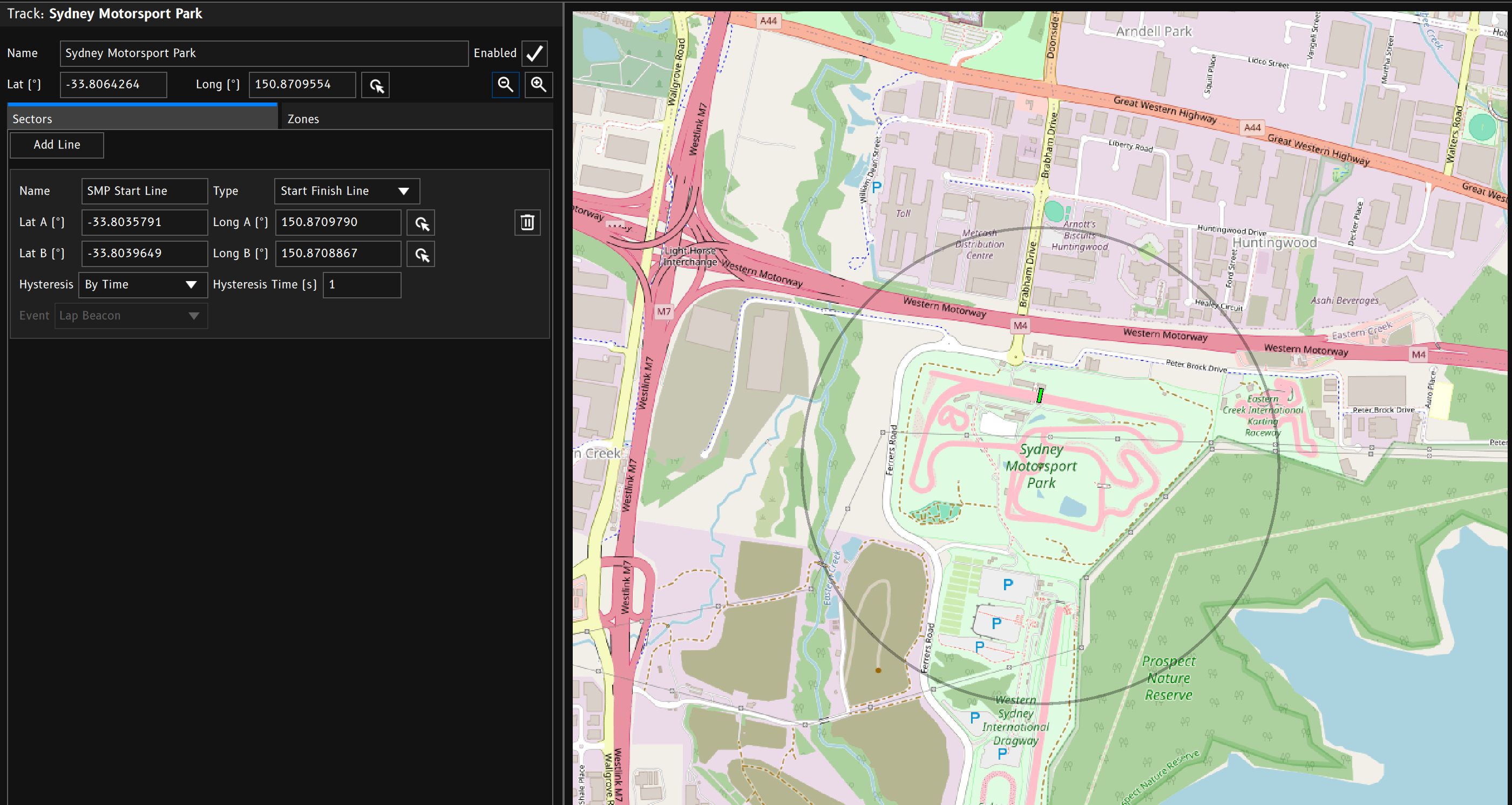
Task: Click Asahi Beverages label on map
Action: tap(1344, 301)
